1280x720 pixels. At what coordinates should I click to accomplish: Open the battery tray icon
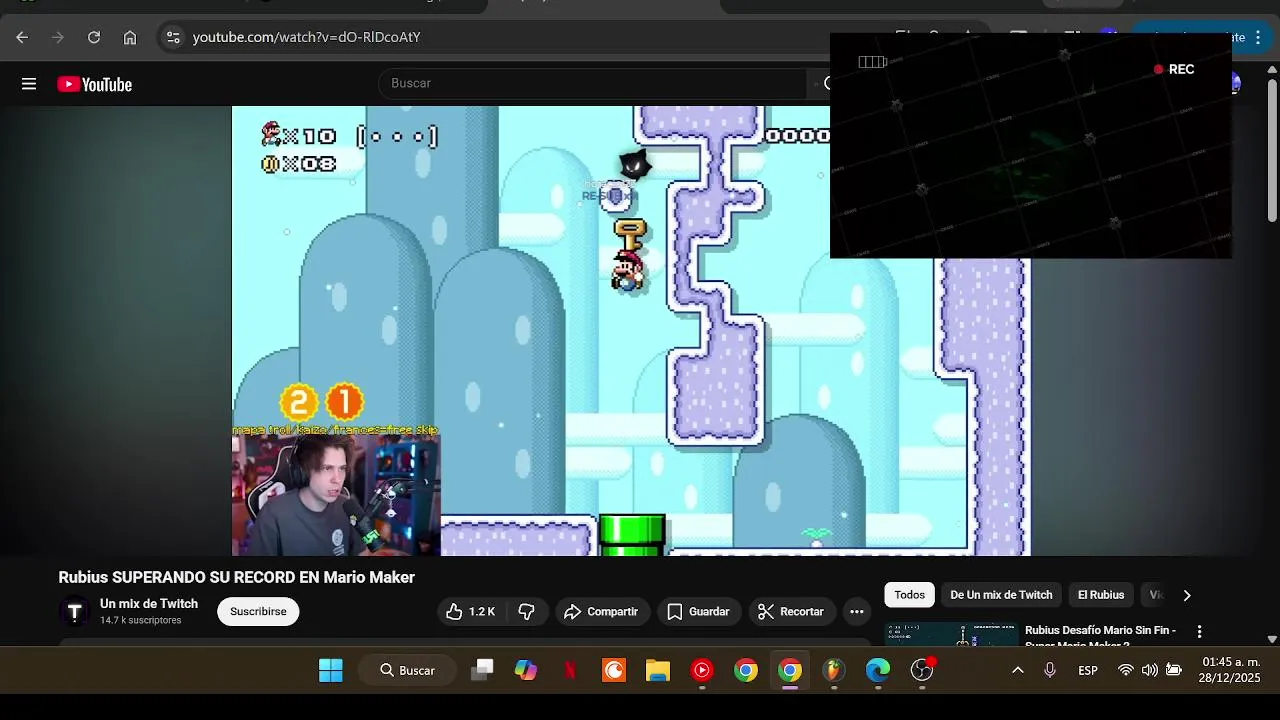1174,670
